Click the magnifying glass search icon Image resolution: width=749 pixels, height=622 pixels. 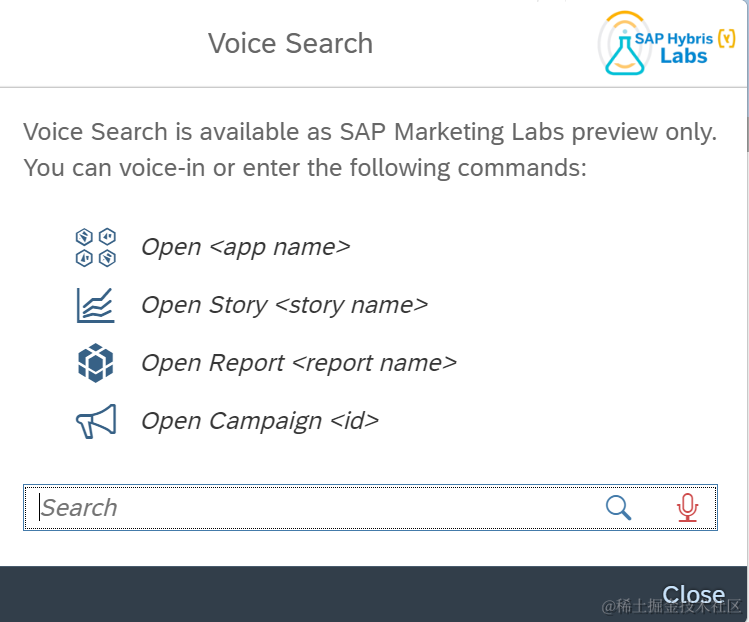click(619, 508)
